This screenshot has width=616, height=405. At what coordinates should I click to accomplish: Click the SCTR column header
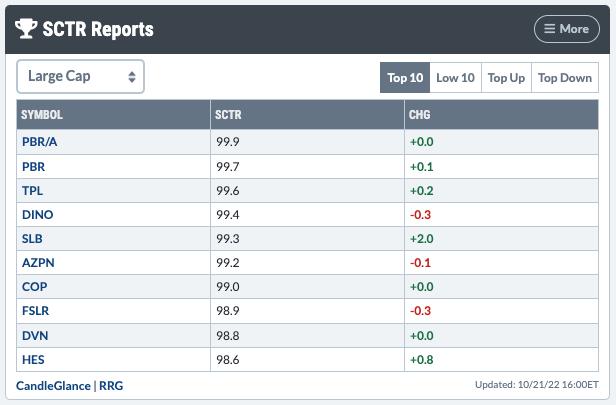tap(228, 115)
